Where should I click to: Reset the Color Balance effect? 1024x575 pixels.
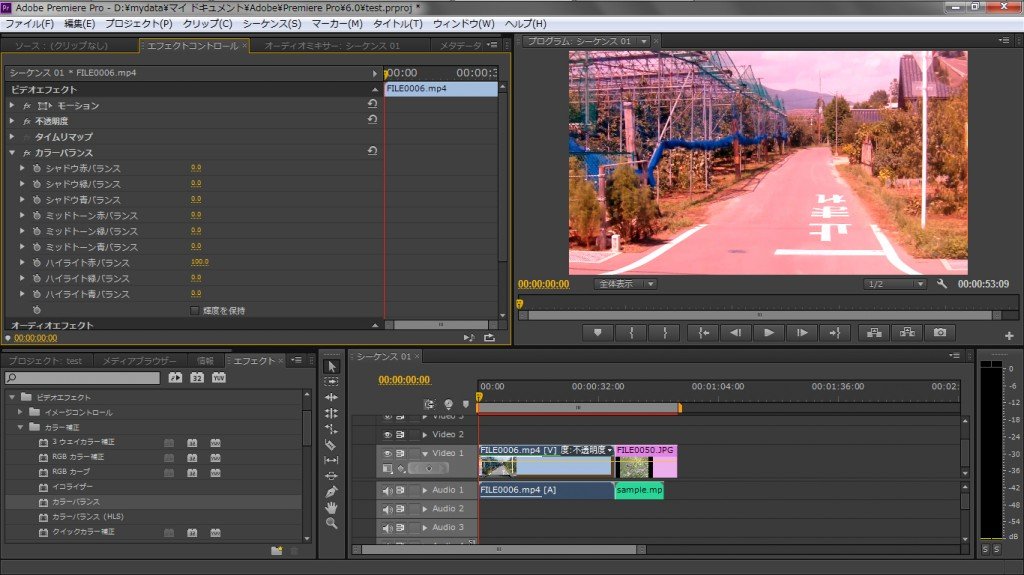pos(372,151)
